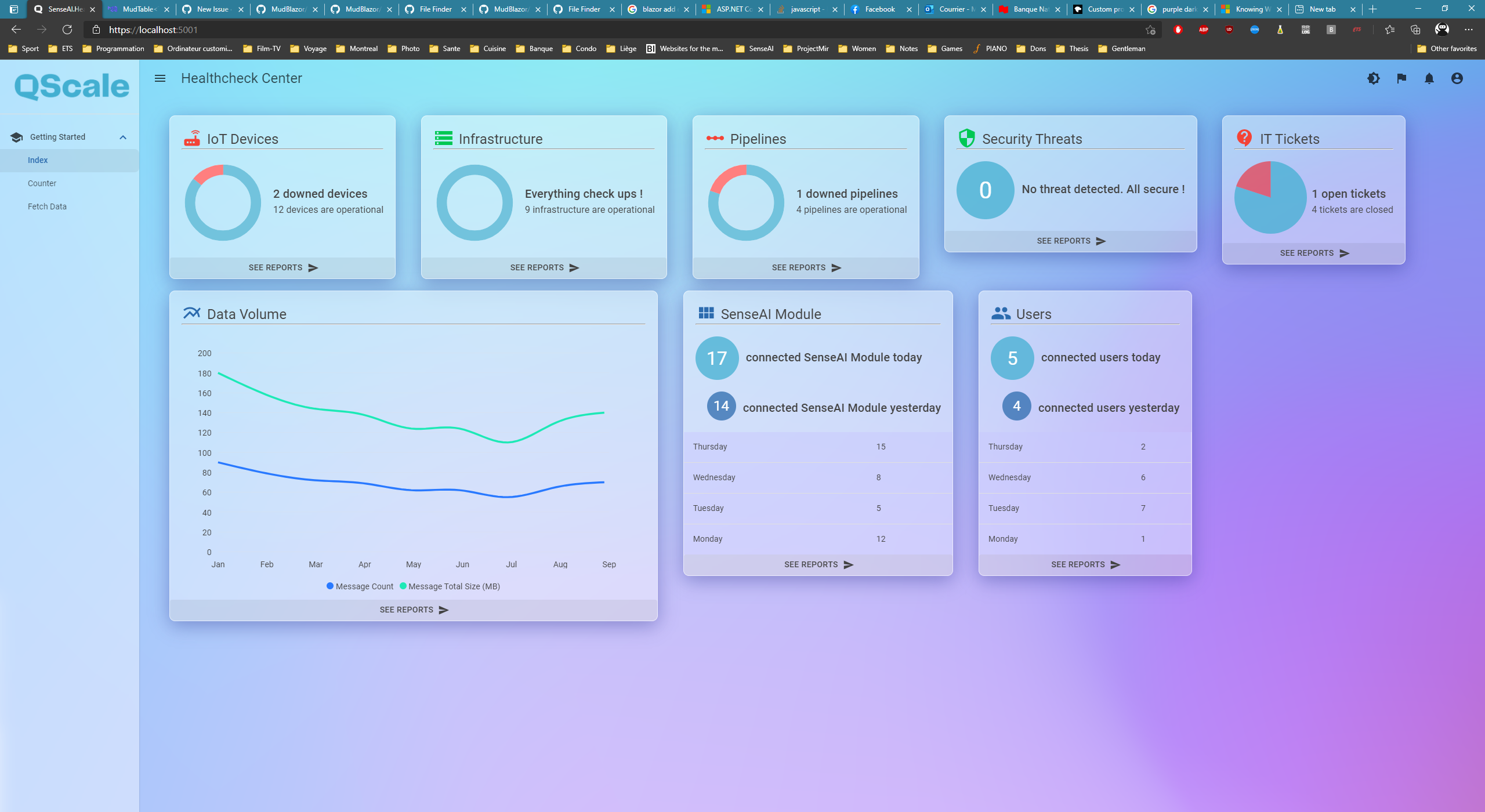Open the user account icon
Screen dimensions: 1485x812
[1456, 78]
